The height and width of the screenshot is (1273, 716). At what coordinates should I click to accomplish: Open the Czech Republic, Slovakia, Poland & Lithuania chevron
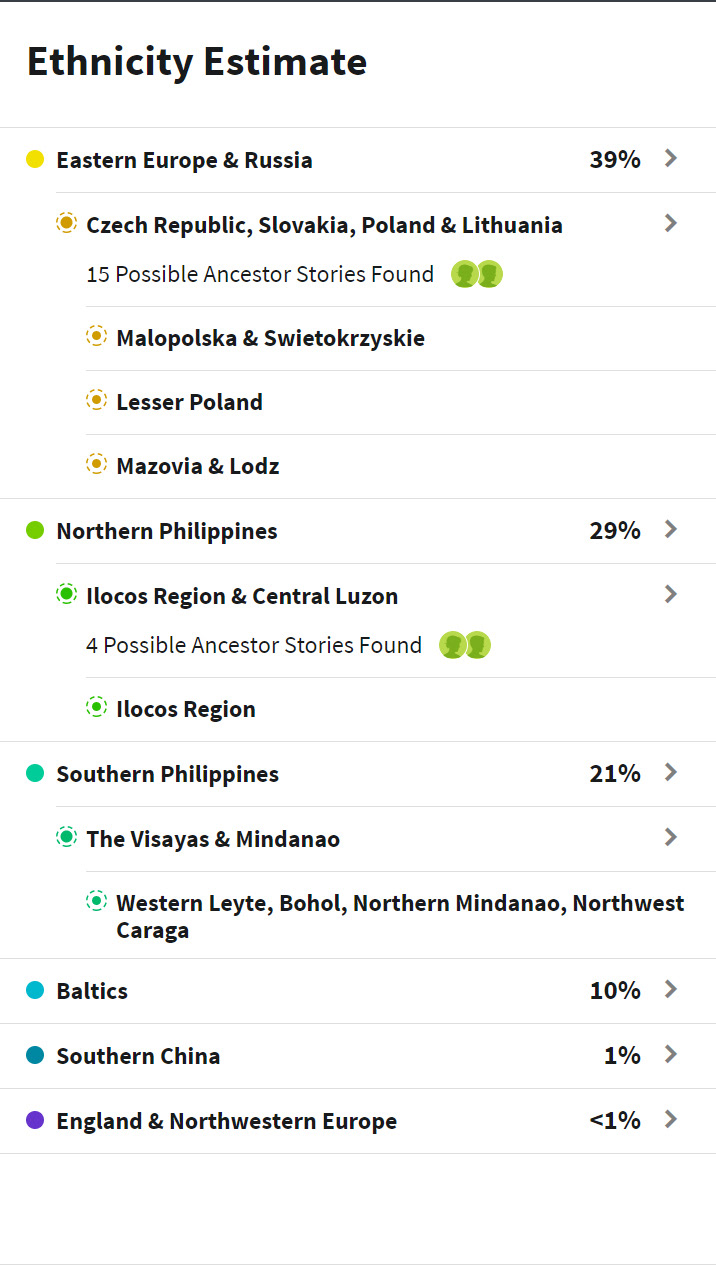click(671, 223)
